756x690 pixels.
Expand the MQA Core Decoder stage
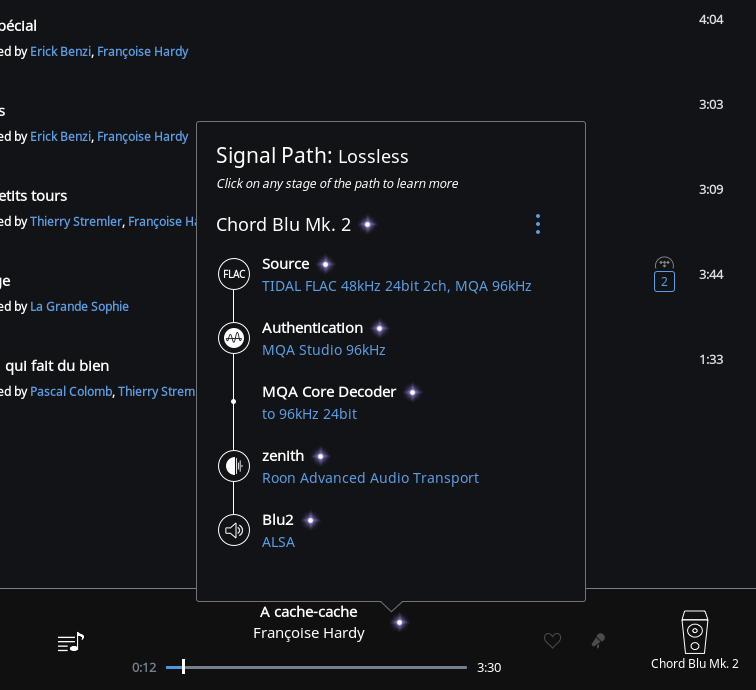pyautogui.click(x=329, y=392)
